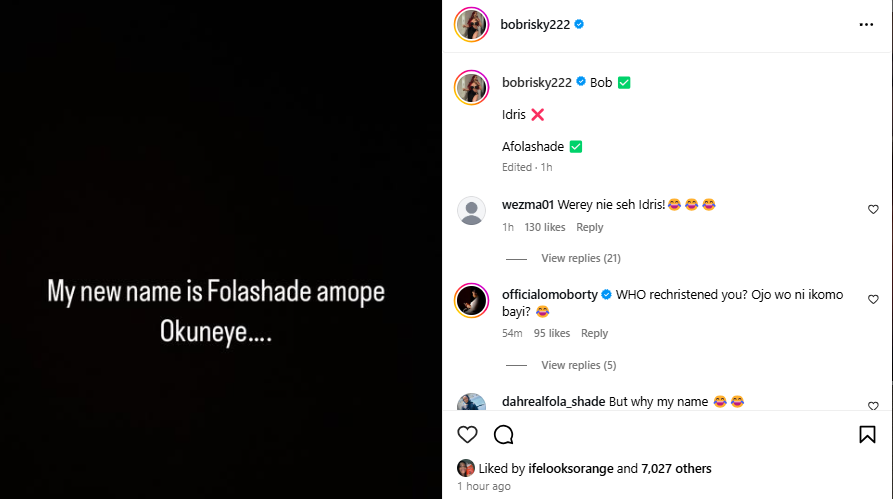Reply to wezma01's comment

pyautogui.click(x=590, y=228)
